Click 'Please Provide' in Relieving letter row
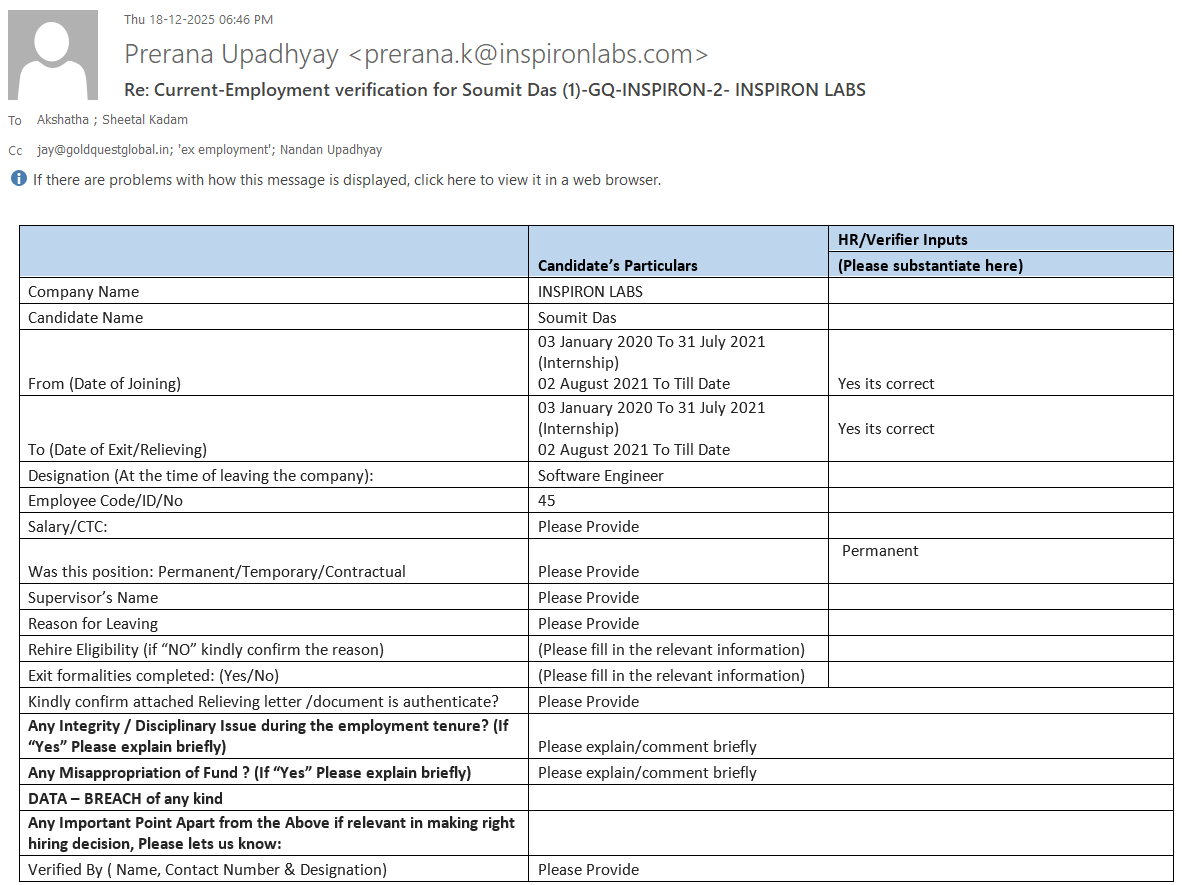Viewport: 1182px width, 885px height. point(588,702)
